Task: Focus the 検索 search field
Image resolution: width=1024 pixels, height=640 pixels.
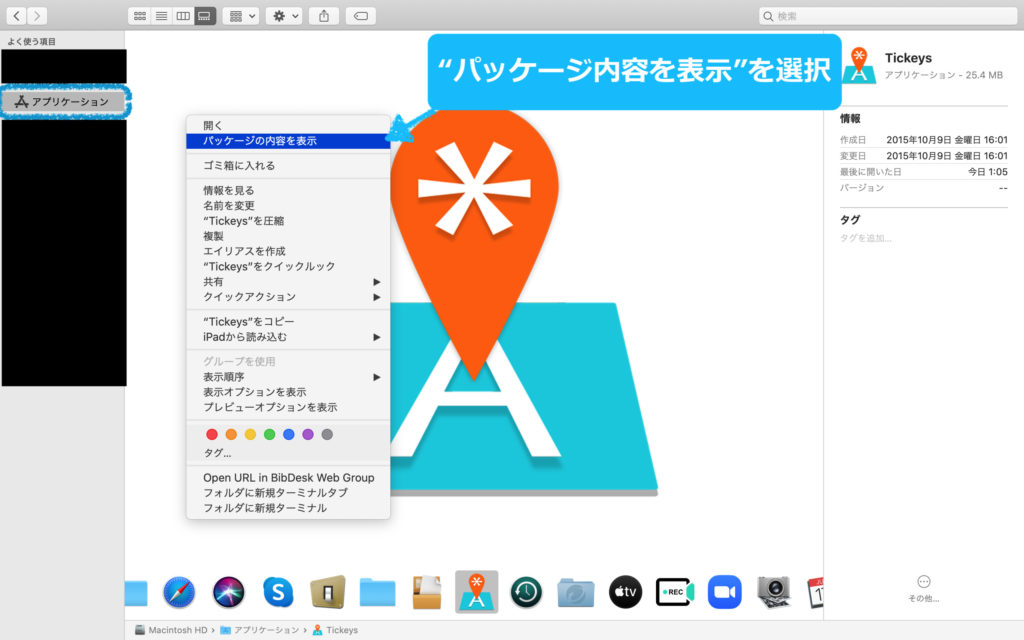Action: pyautogui.click(x=888, y=16)
